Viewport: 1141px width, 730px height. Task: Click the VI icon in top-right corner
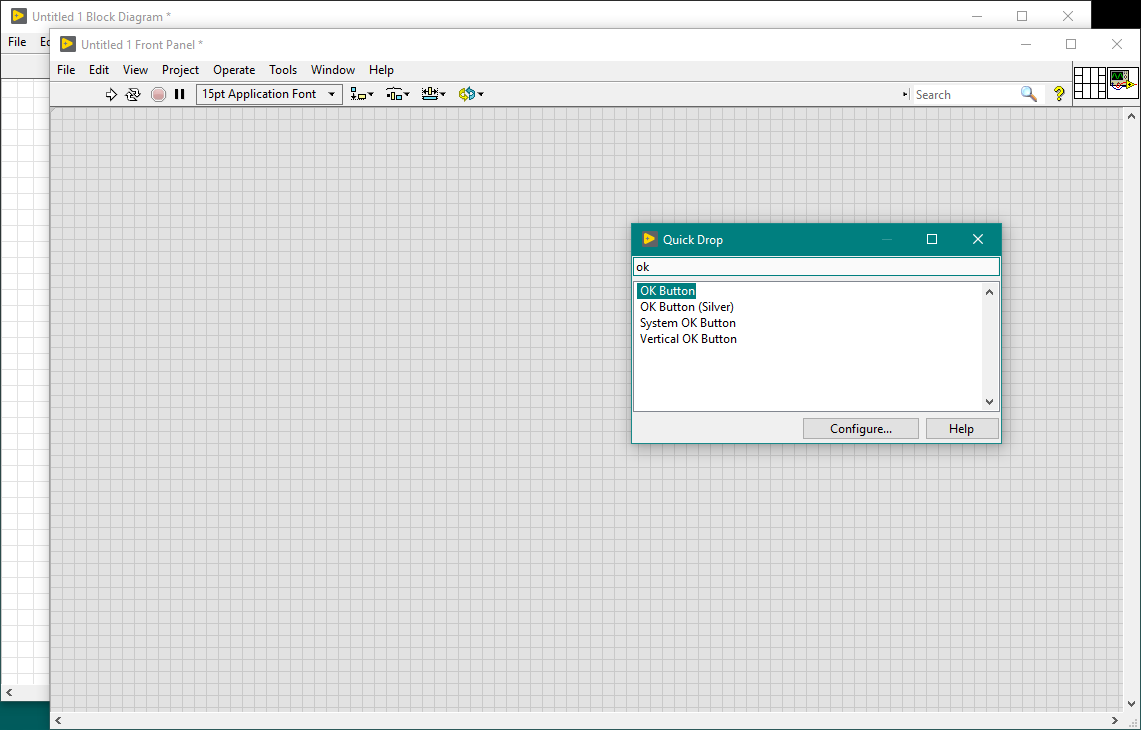(x=1122, y=82)
